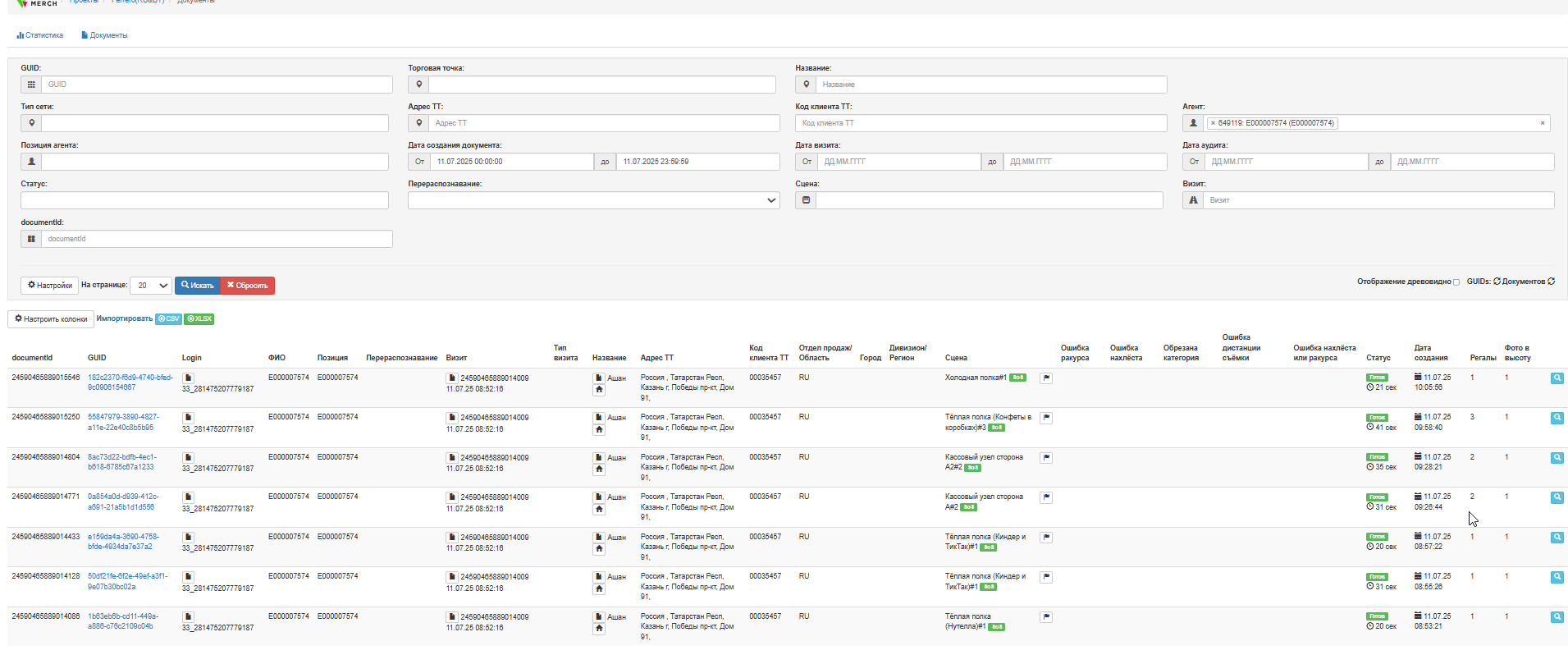Open document view for row ending 014086
Image resolution: width=1568 pixels, height=664 pixels.
coord(1557,617)
